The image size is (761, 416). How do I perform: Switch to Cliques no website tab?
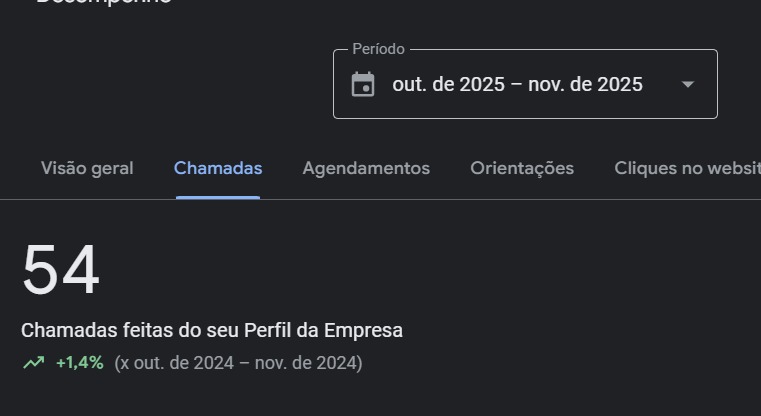click(x=686, y=168)
